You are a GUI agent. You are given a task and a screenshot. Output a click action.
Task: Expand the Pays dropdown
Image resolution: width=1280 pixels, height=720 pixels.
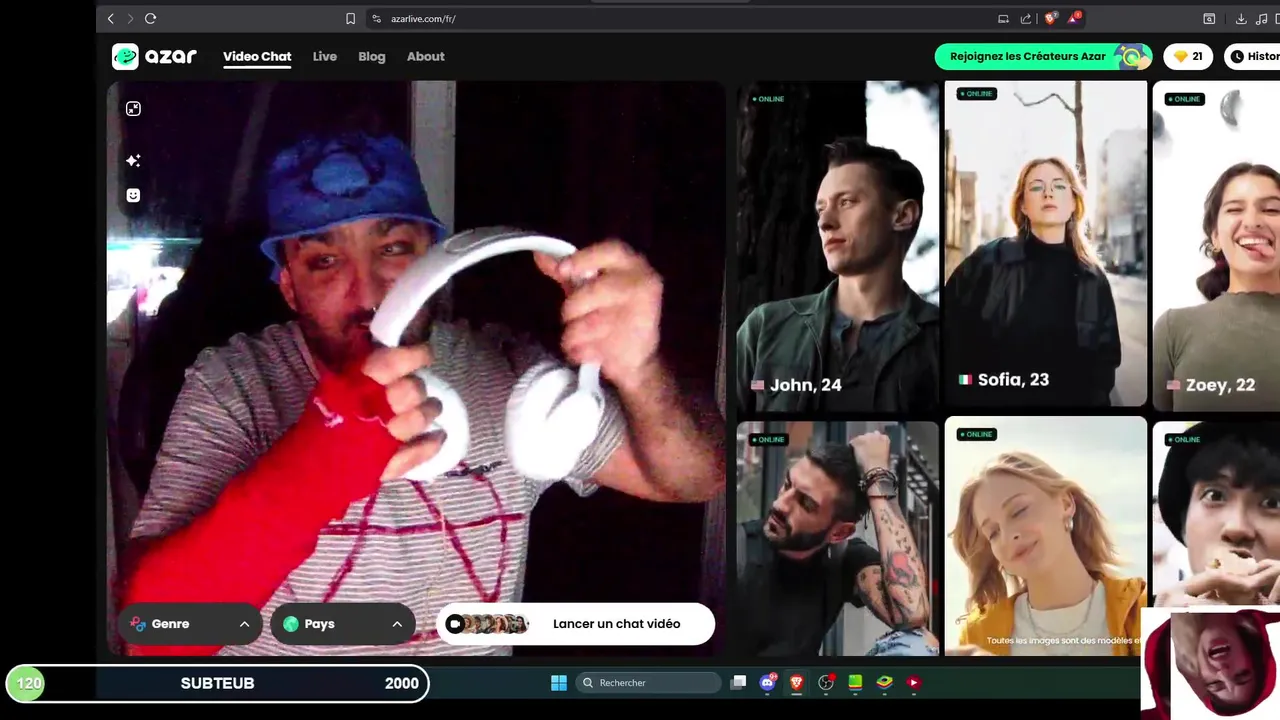(342, 624)
